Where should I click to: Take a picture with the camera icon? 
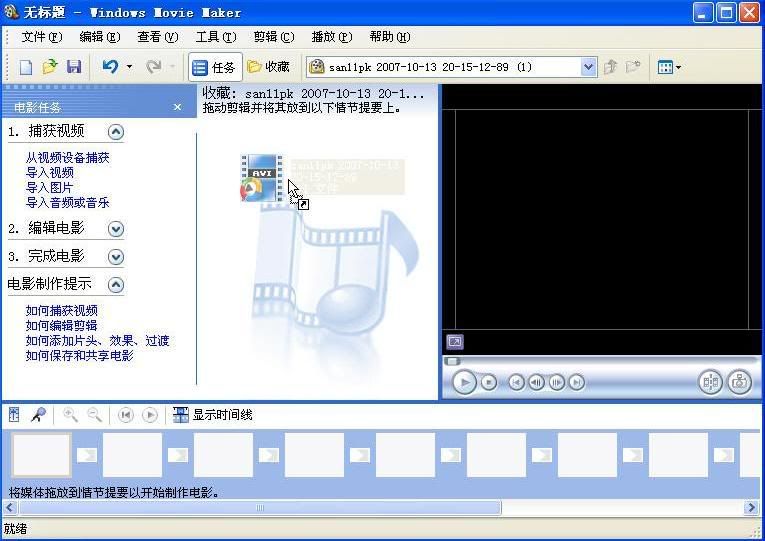(740, 382)
